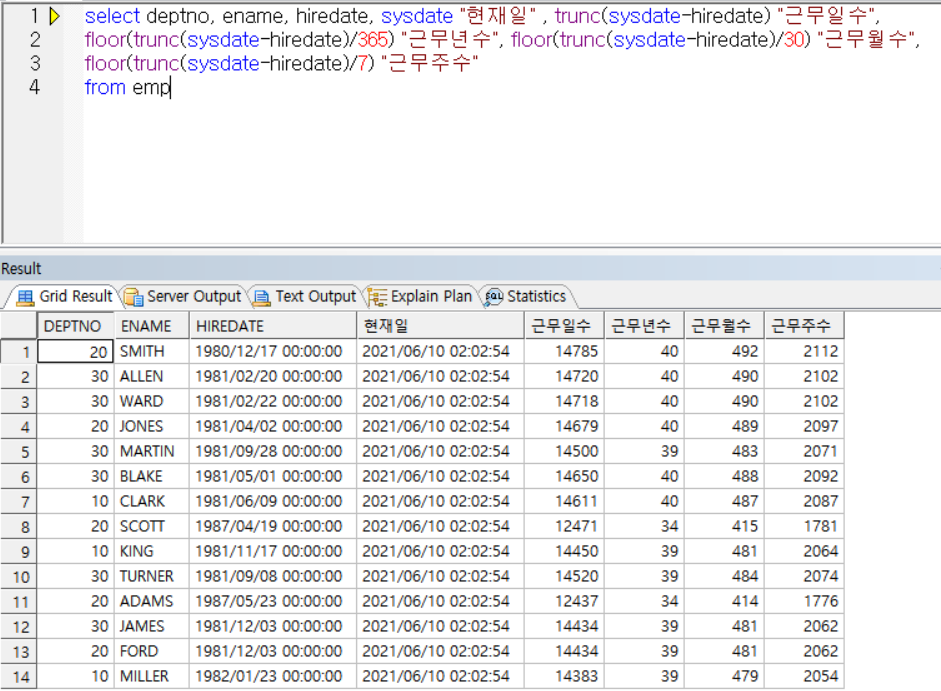
Task: Click the Result panel title bar
Action: pos(470,268)
